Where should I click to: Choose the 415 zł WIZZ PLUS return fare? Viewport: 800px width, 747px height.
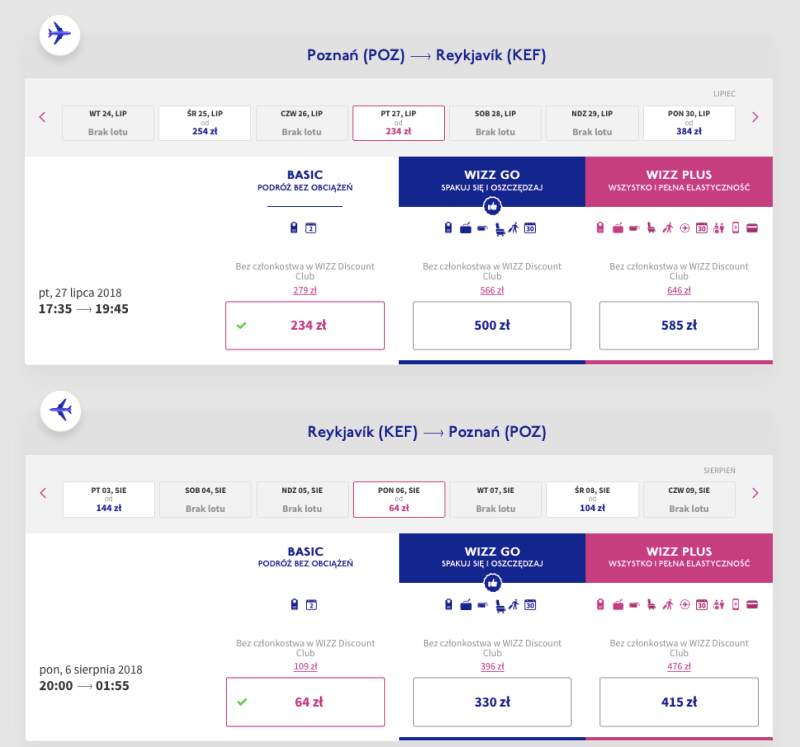tap(679, 702)
